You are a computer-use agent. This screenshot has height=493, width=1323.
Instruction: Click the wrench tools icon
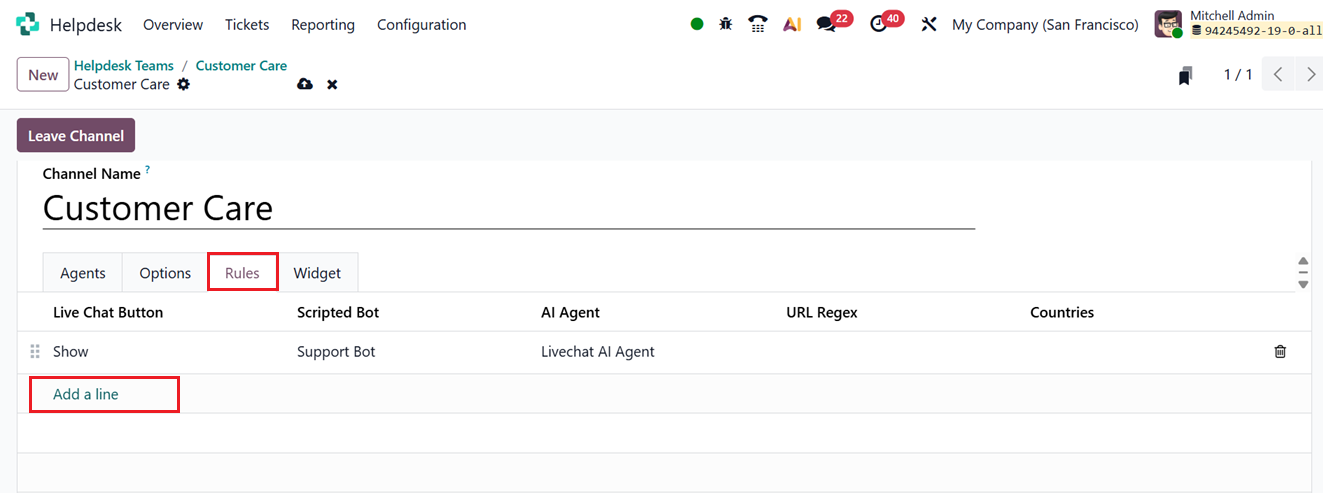929,24
